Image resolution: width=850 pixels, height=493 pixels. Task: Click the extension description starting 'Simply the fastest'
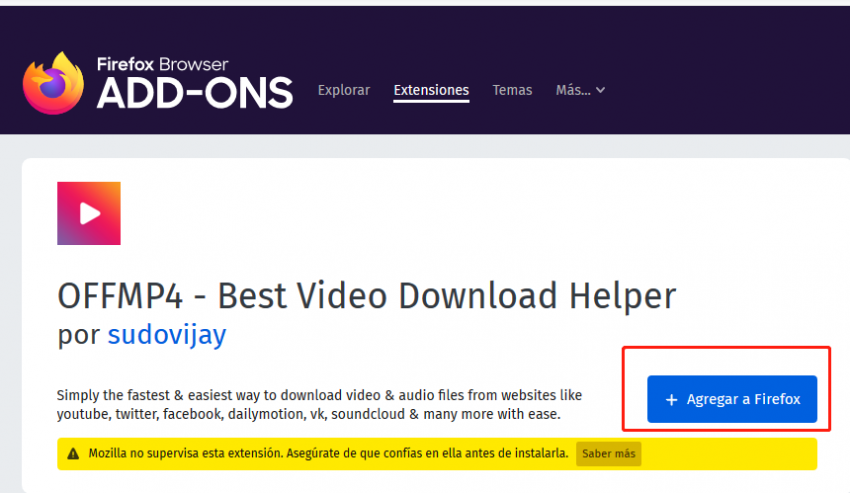[x=319, y=405]
